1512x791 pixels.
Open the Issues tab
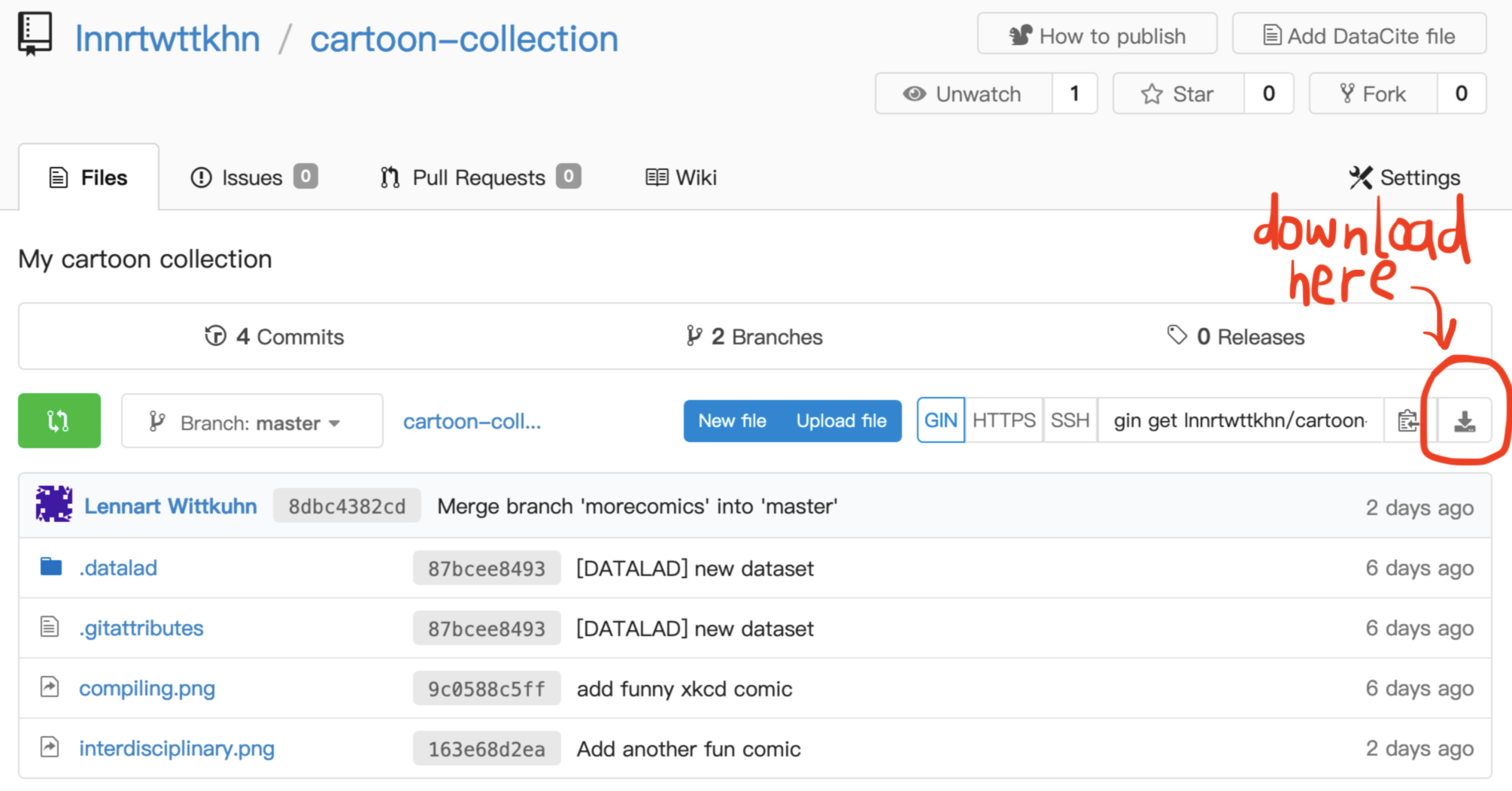pos(253,177)
